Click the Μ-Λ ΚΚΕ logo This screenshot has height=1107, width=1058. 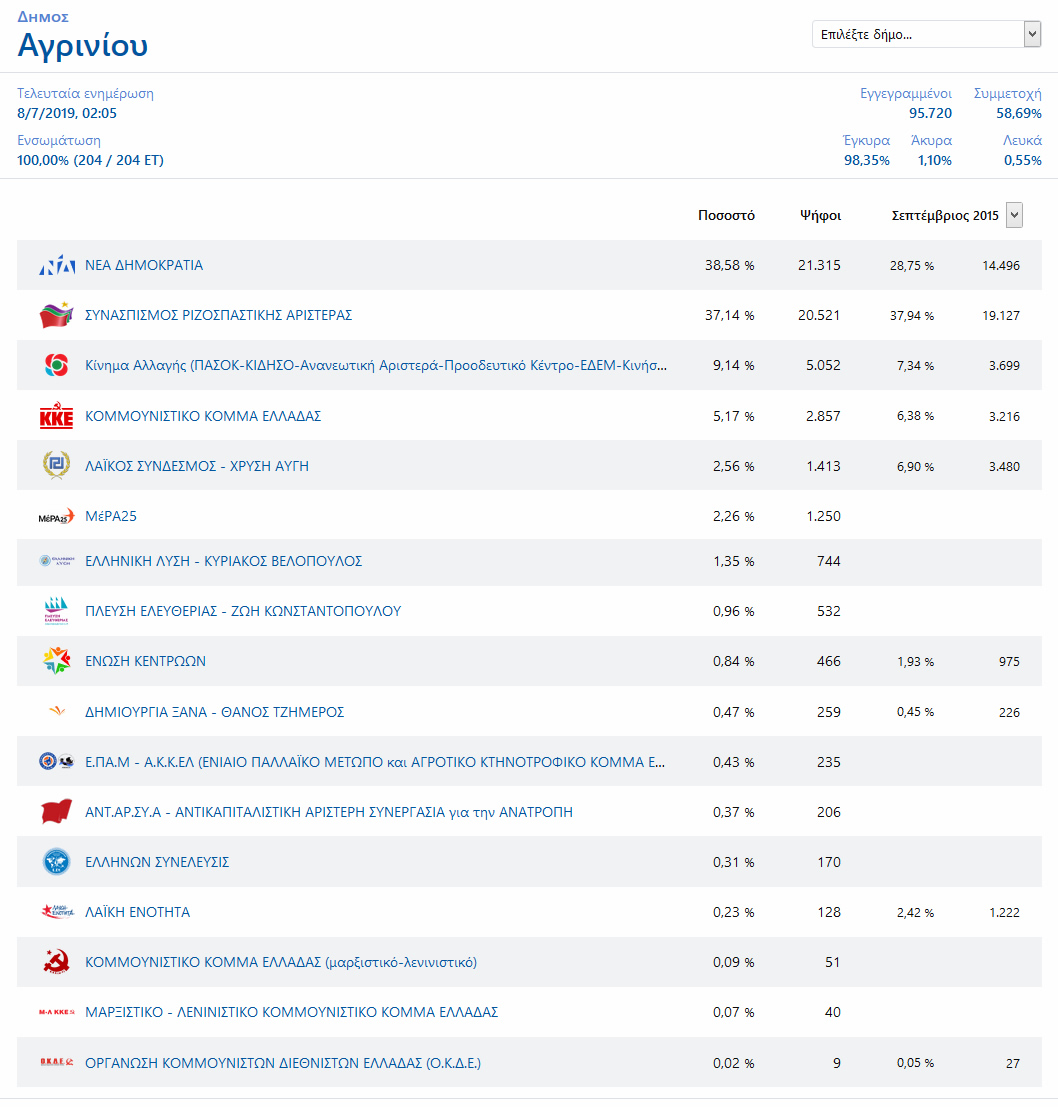point(56,1012)
